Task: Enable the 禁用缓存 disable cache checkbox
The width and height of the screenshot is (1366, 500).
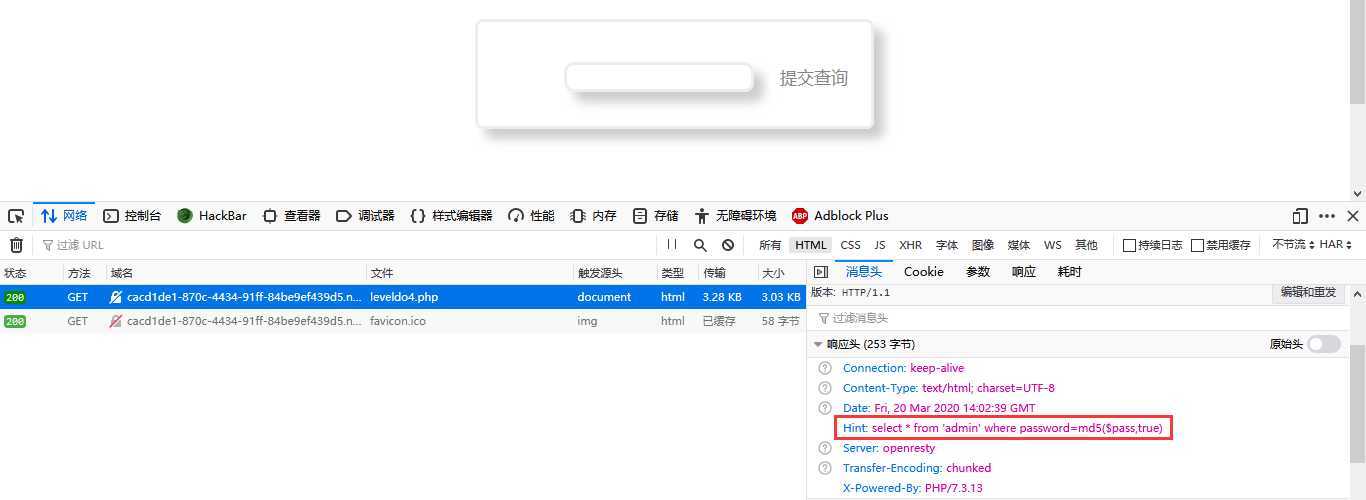Action: point(1197,245)
